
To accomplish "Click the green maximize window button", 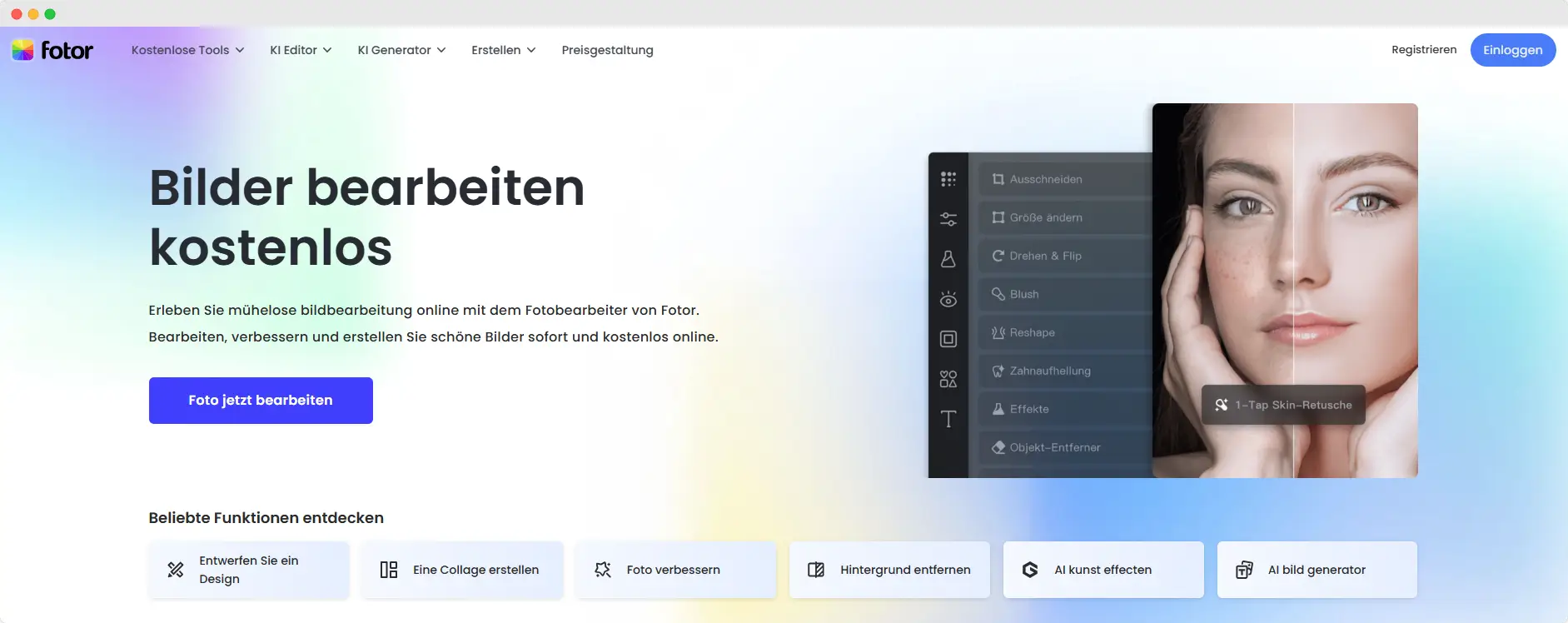I will tap(50, 14).
